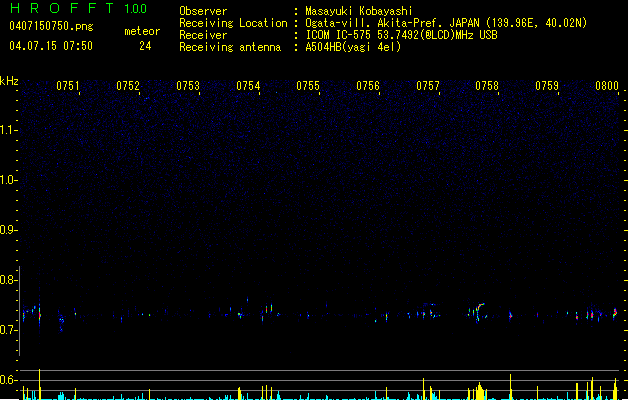Select the ICOM IC-575 53.7492 MHz USB text

[x=402, y=35]
